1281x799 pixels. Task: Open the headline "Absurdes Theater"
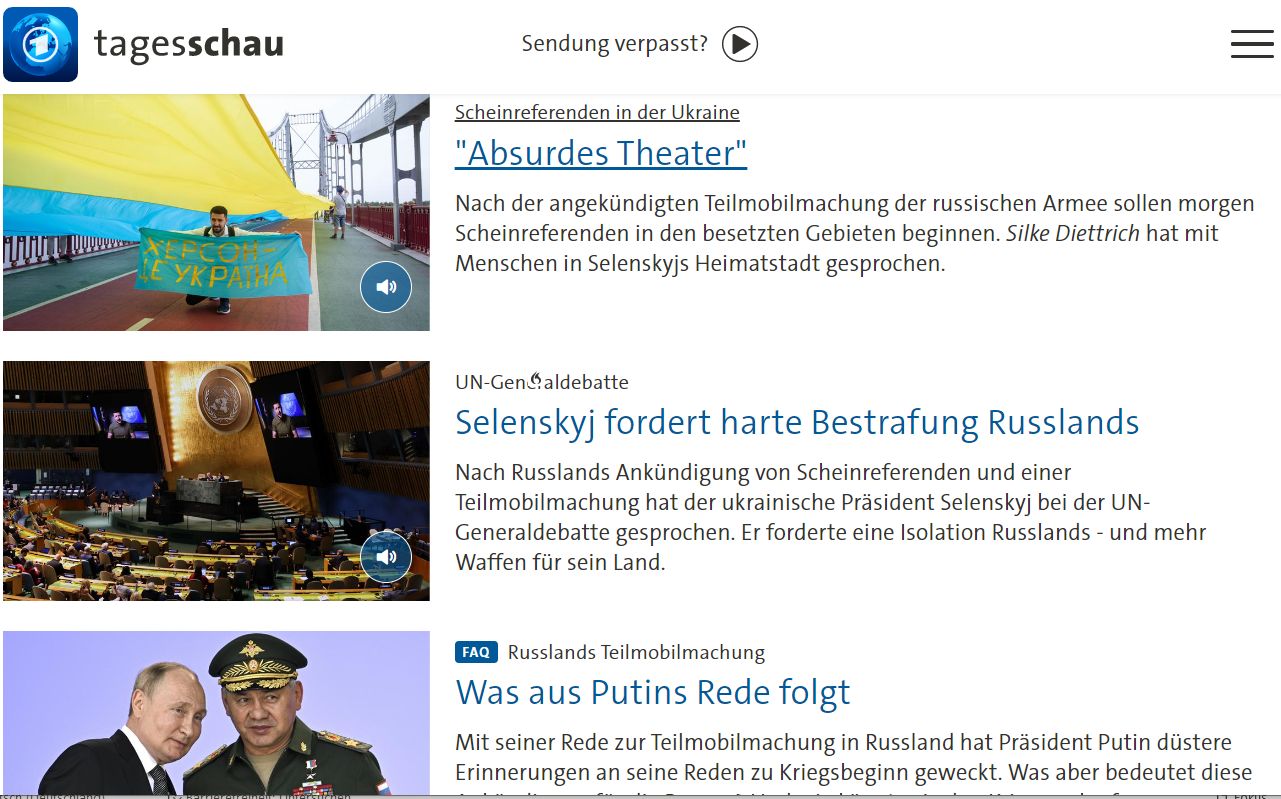click(x=601, y=153)
